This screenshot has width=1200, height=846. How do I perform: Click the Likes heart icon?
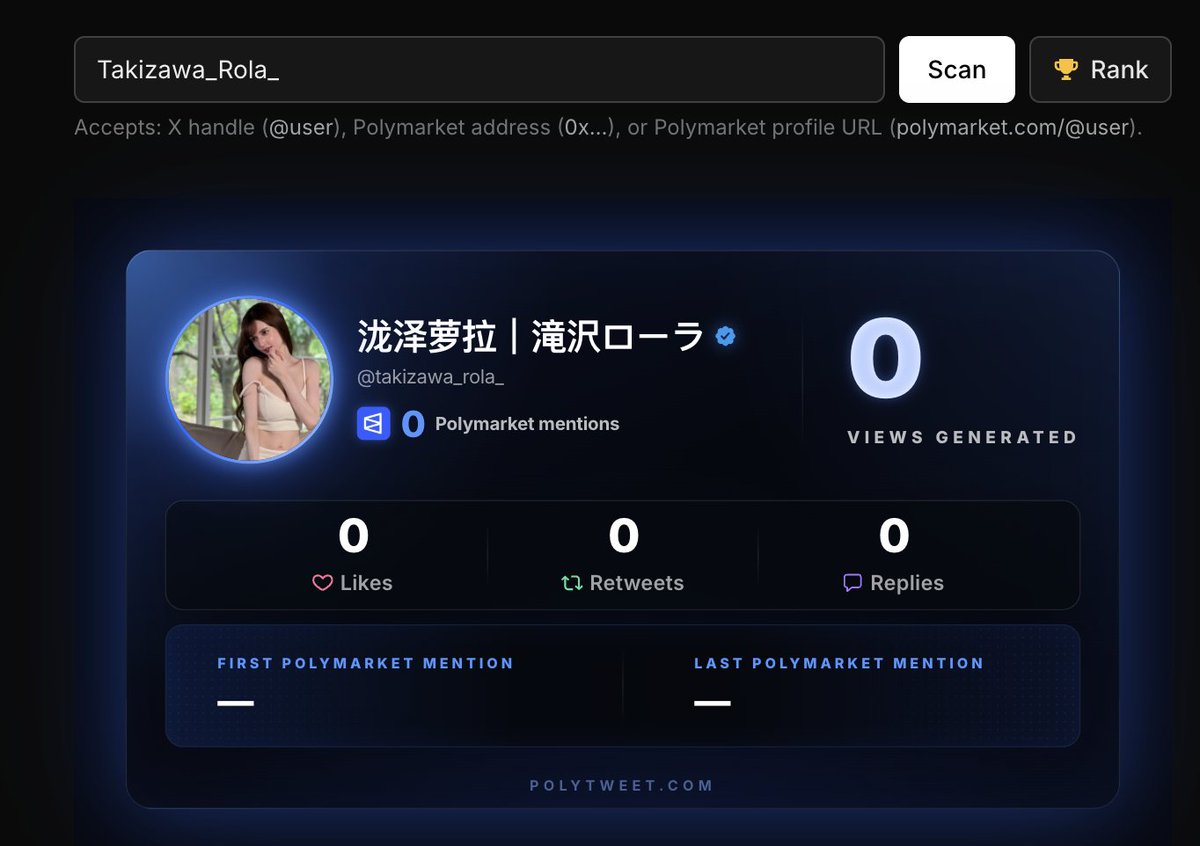pyautogui.click(x=322, y=583)
